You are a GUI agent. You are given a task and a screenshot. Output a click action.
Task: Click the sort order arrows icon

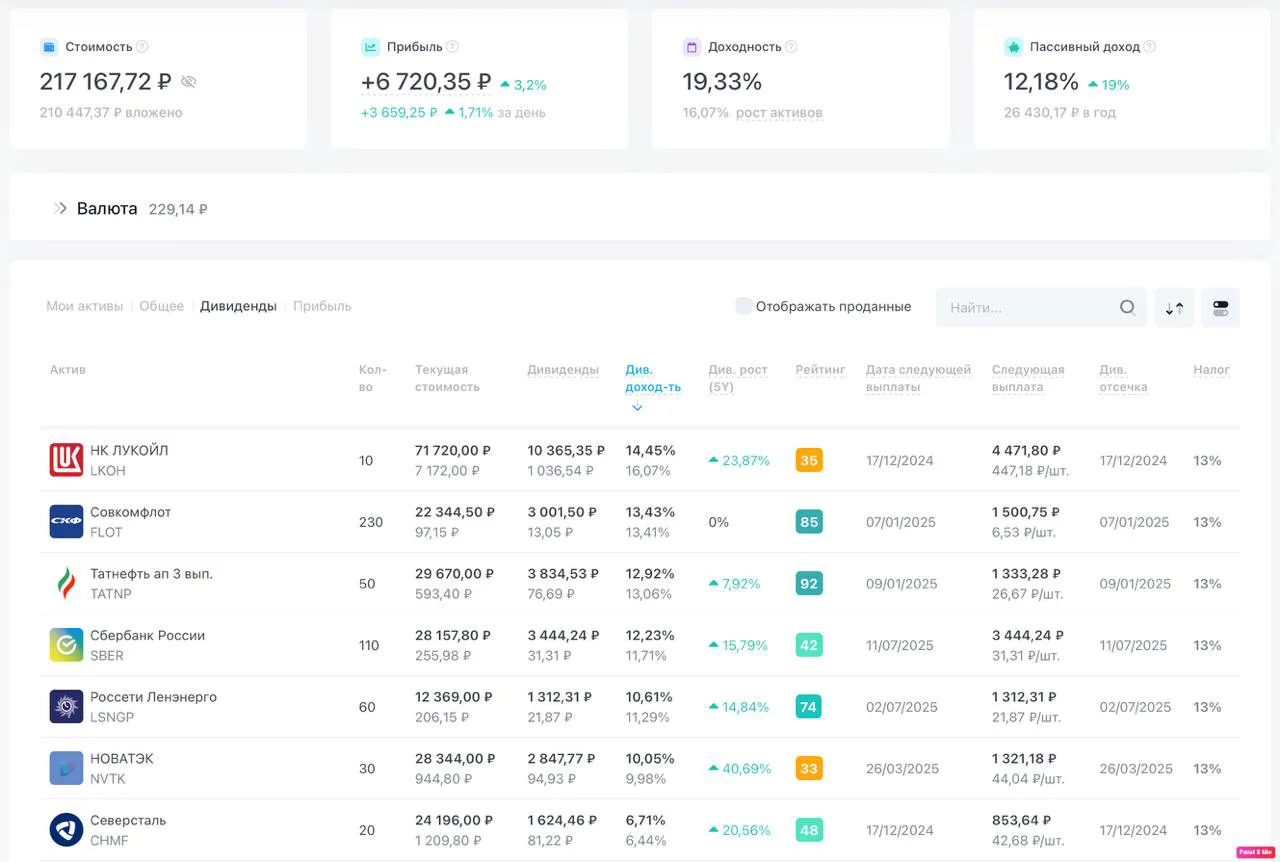coord(1174,308)
